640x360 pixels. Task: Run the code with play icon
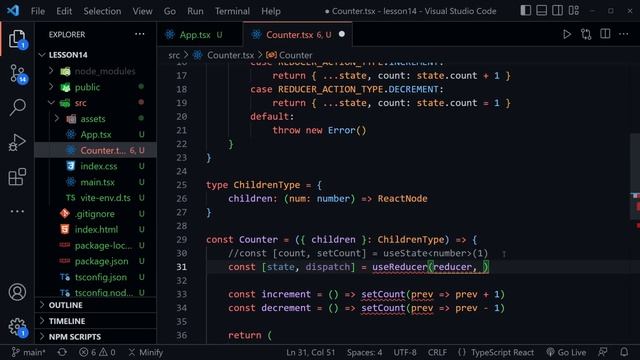(x=567, y=34)
